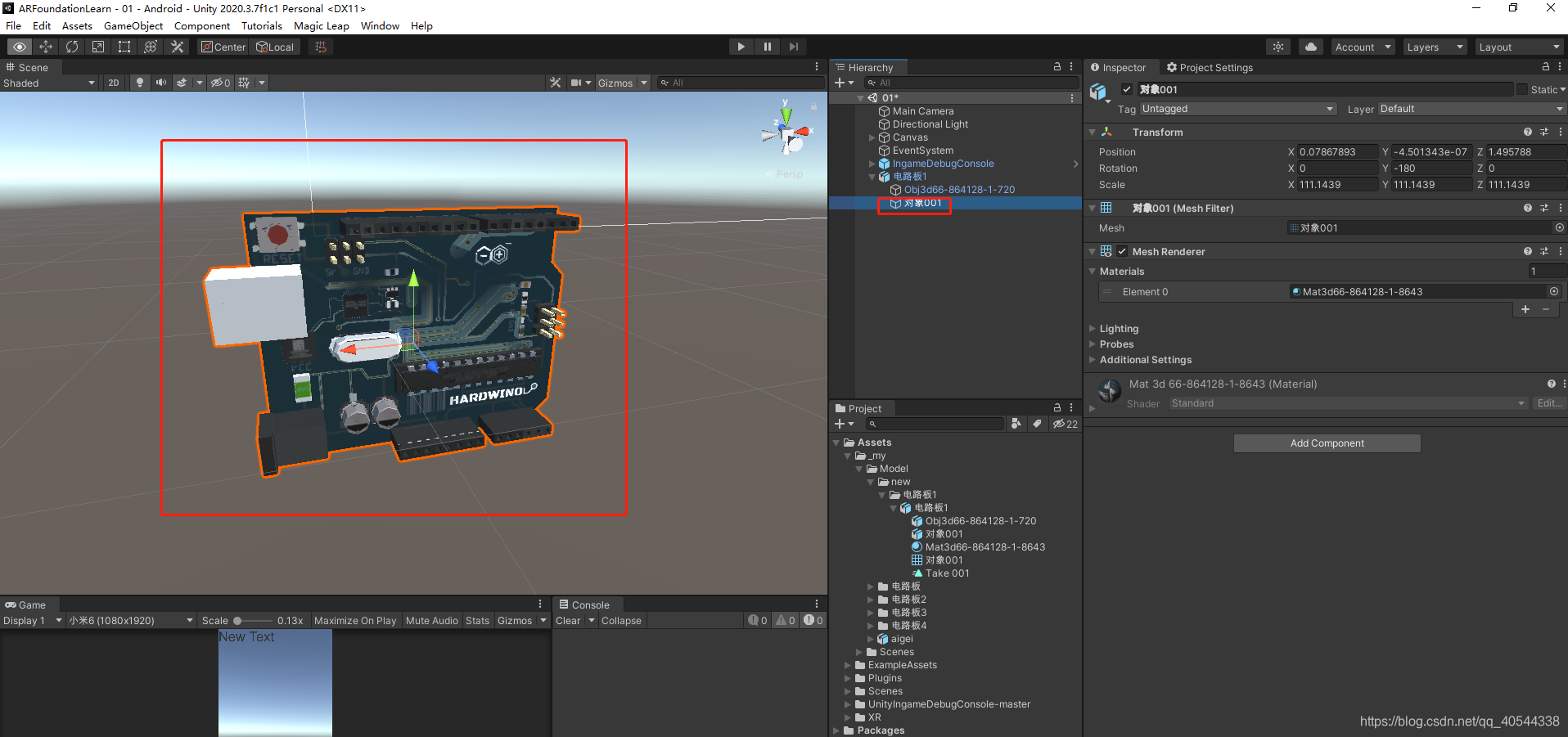
Task: Click the Pause button
Action: tap(767, 47)
